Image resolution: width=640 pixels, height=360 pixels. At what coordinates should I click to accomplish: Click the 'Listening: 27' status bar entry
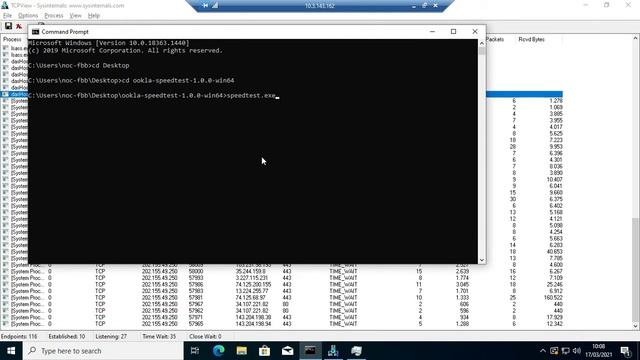[x=111, y=336]
